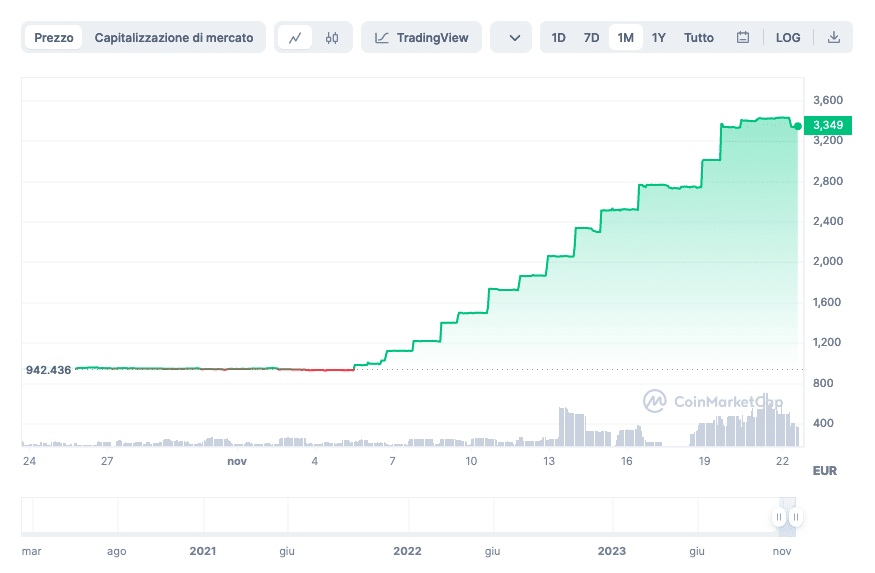Screen dimensions: 875x573
Task: Open the TradingView chart mode
Action: 421,38
